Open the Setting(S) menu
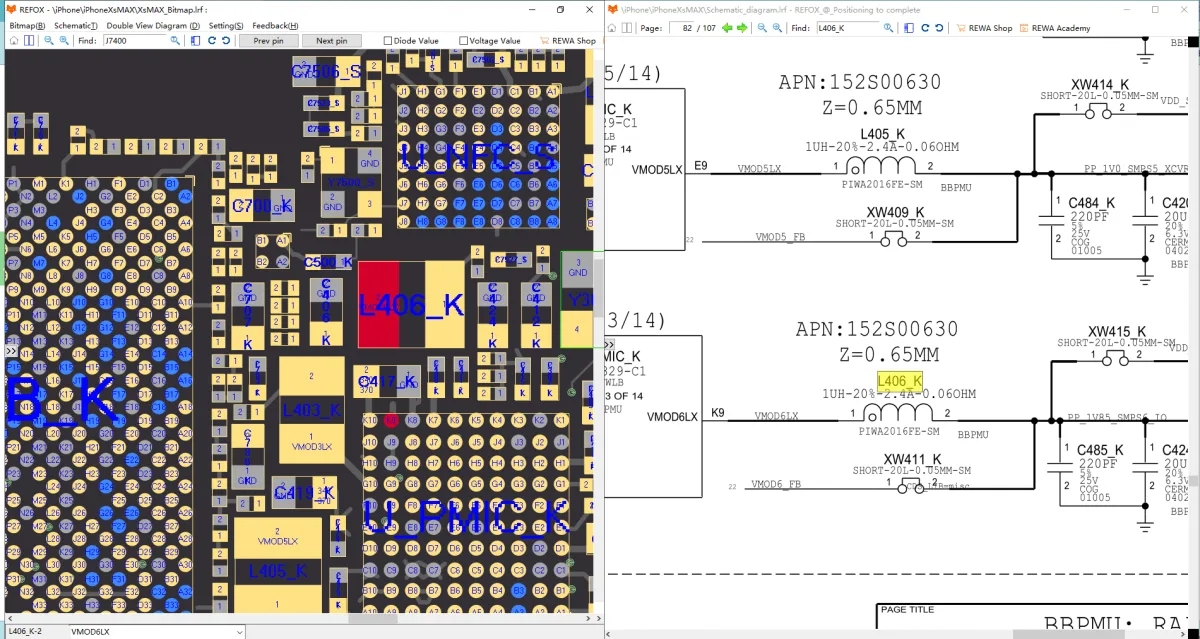 click(x=226, y=25)
